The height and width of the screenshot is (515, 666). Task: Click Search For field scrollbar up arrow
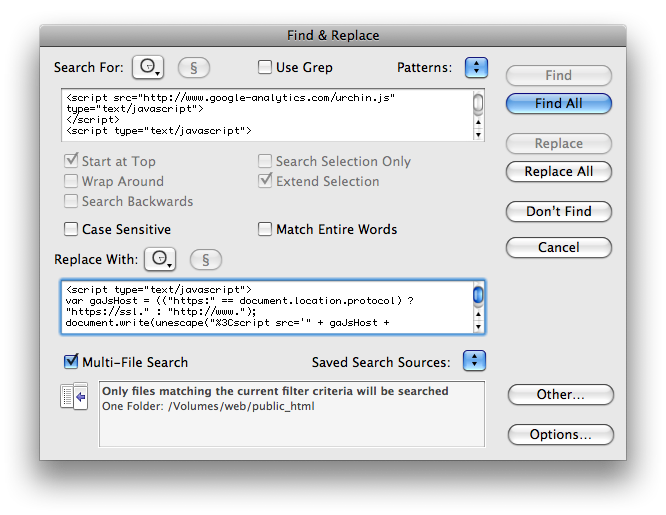(x=478, y=122)
